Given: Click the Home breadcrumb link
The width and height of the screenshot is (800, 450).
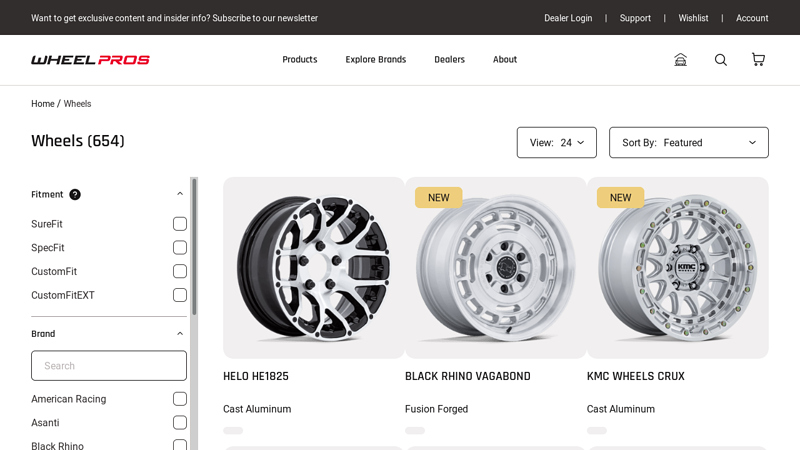Looking at the screenshot, I should [42, 104].
